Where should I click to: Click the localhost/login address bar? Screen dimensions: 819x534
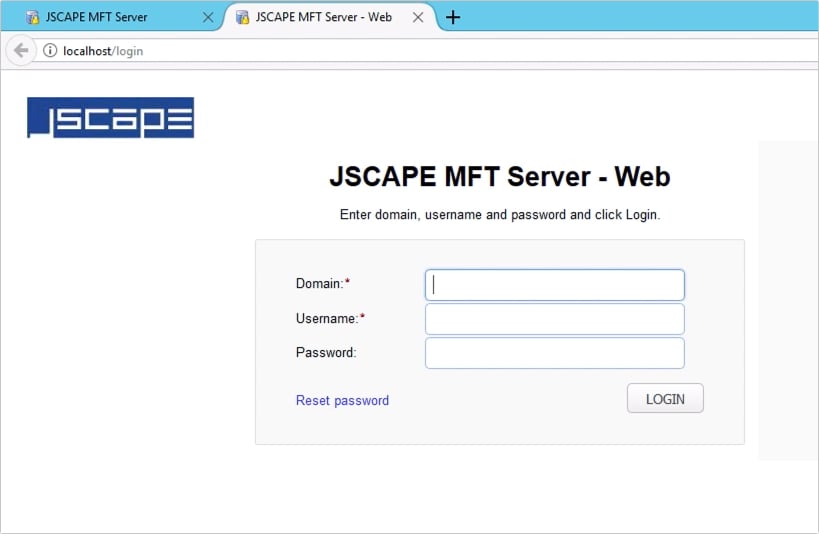click(428, 51)
